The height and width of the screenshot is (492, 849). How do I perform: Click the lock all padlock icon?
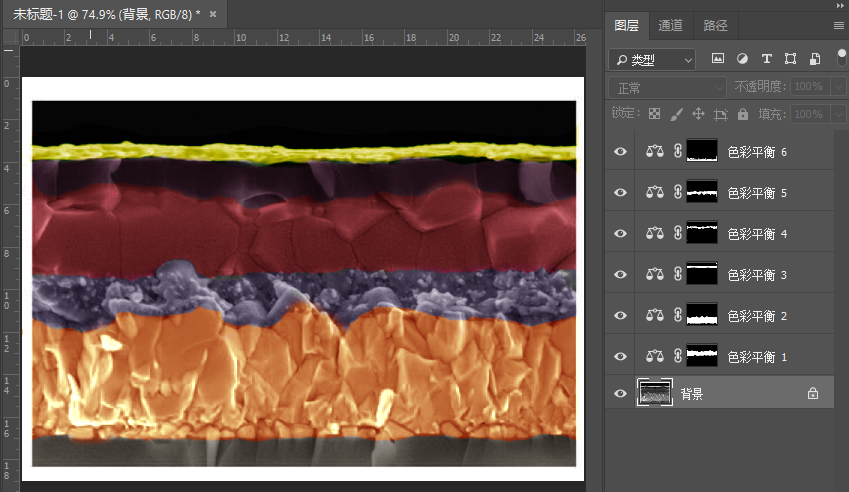743,114
